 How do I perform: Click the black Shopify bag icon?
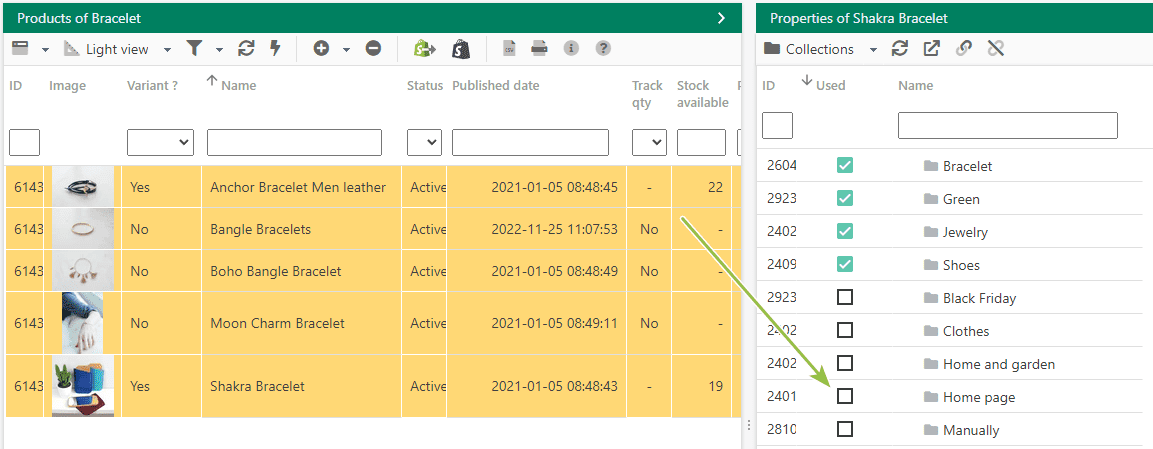(x=461, y=49)
